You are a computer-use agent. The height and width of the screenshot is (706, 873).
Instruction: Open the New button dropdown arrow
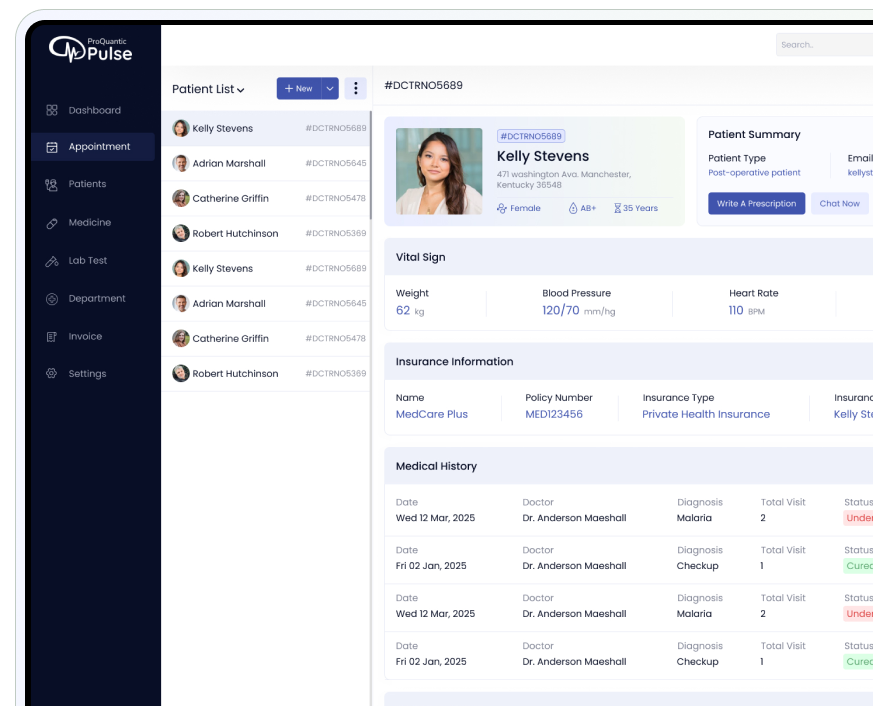tap(330, 89)
